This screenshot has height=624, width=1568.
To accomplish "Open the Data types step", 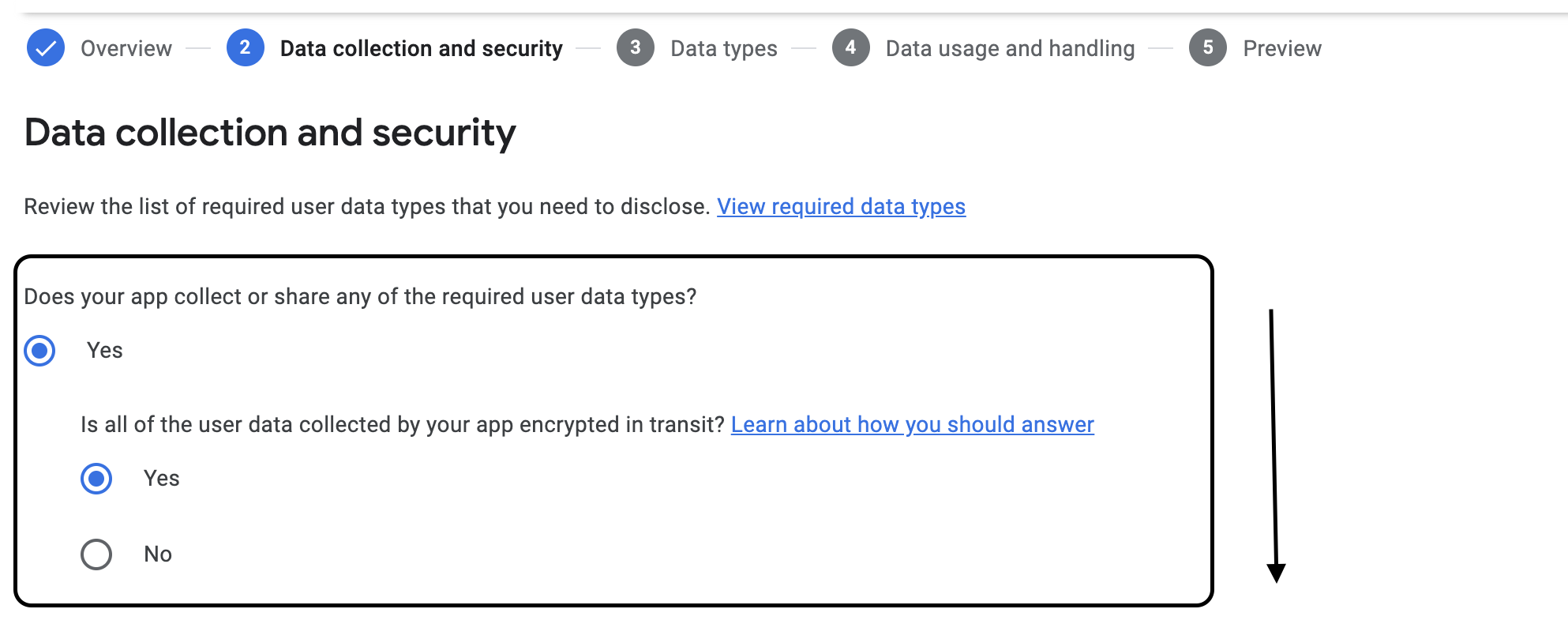I will 723,47.
